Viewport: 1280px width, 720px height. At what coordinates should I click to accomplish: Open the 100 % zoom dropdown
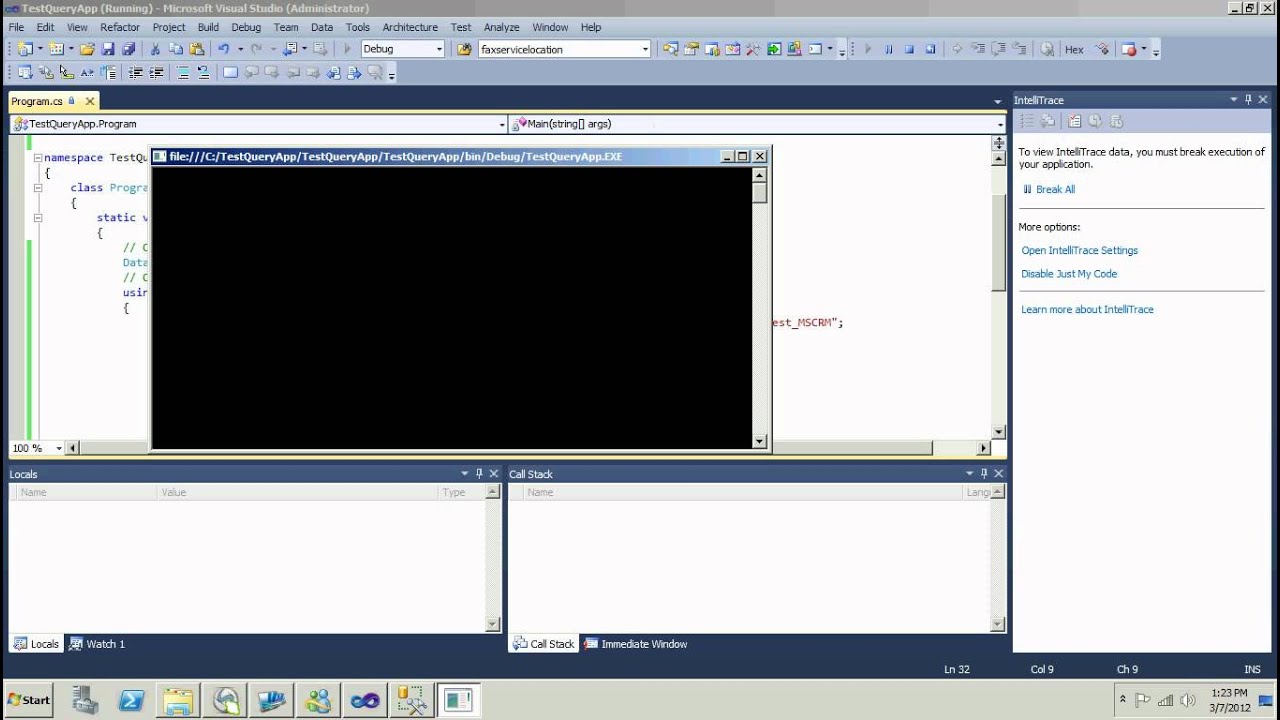[58, 448]
